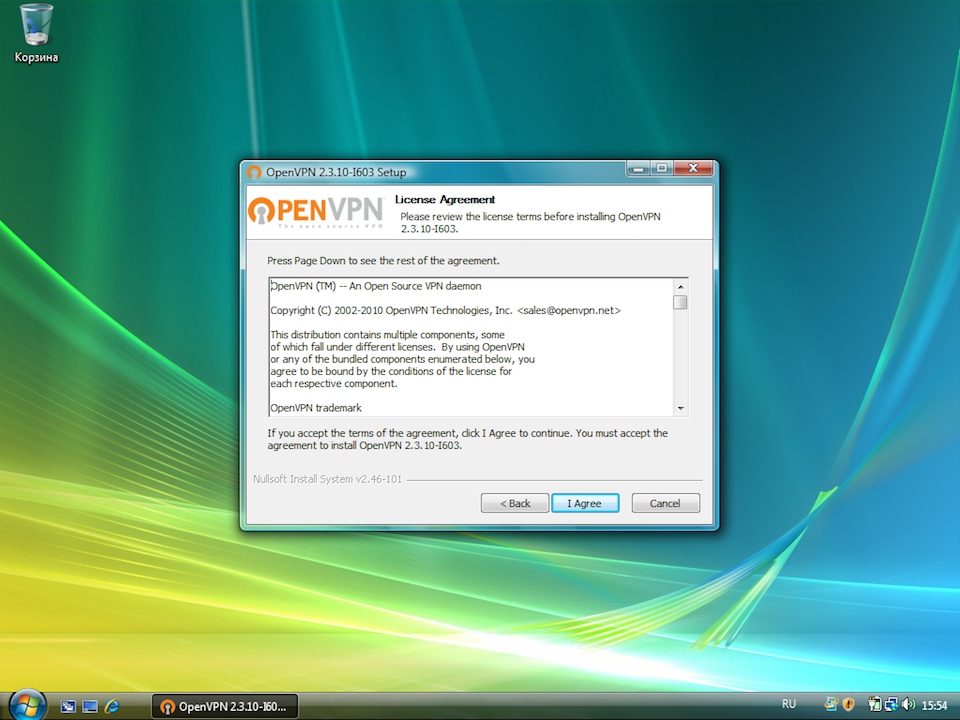The image size is (960, 720).
Task: Go back with the < Back button
Action: coord(514,503)
